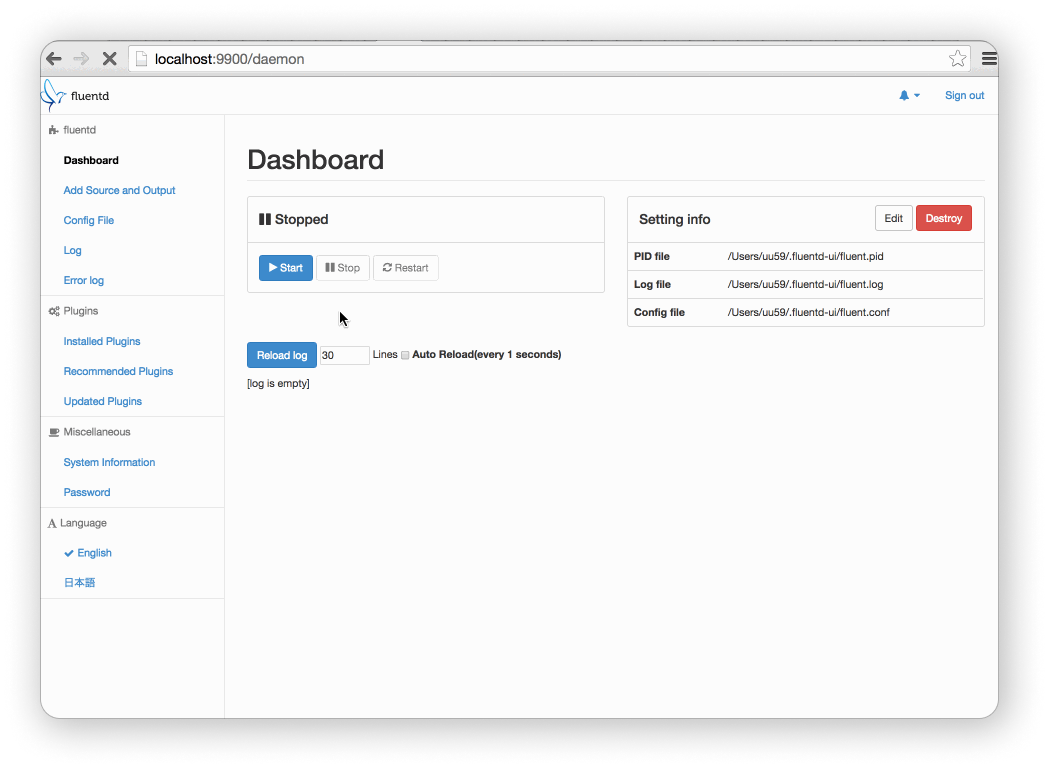Click the page icon in the address bar
The height and width of the screenshot is (769, 1049).
[141, 59]
